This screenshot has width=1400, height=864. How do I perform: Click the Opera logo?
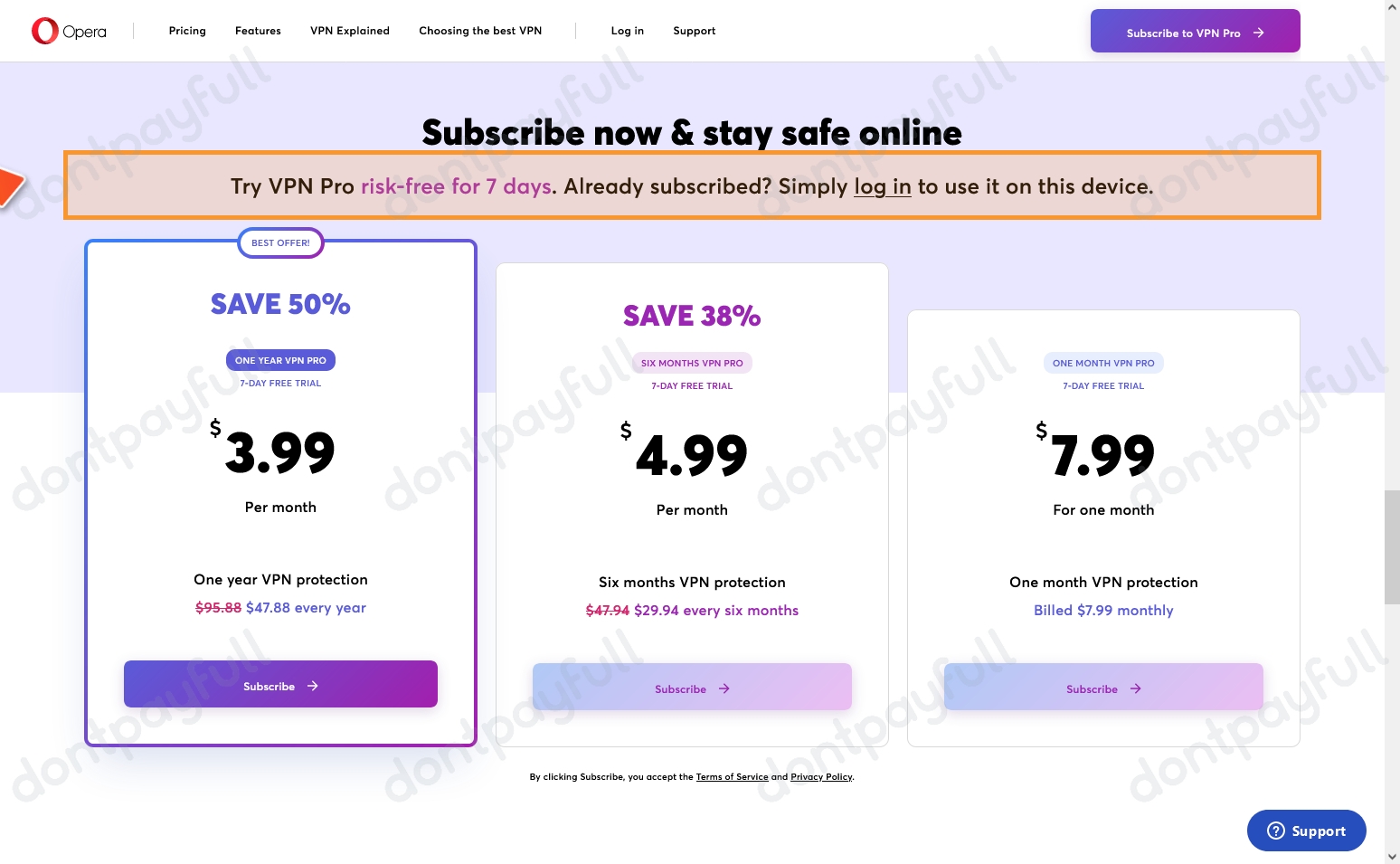pyautogui.click(x=69, y=30)
